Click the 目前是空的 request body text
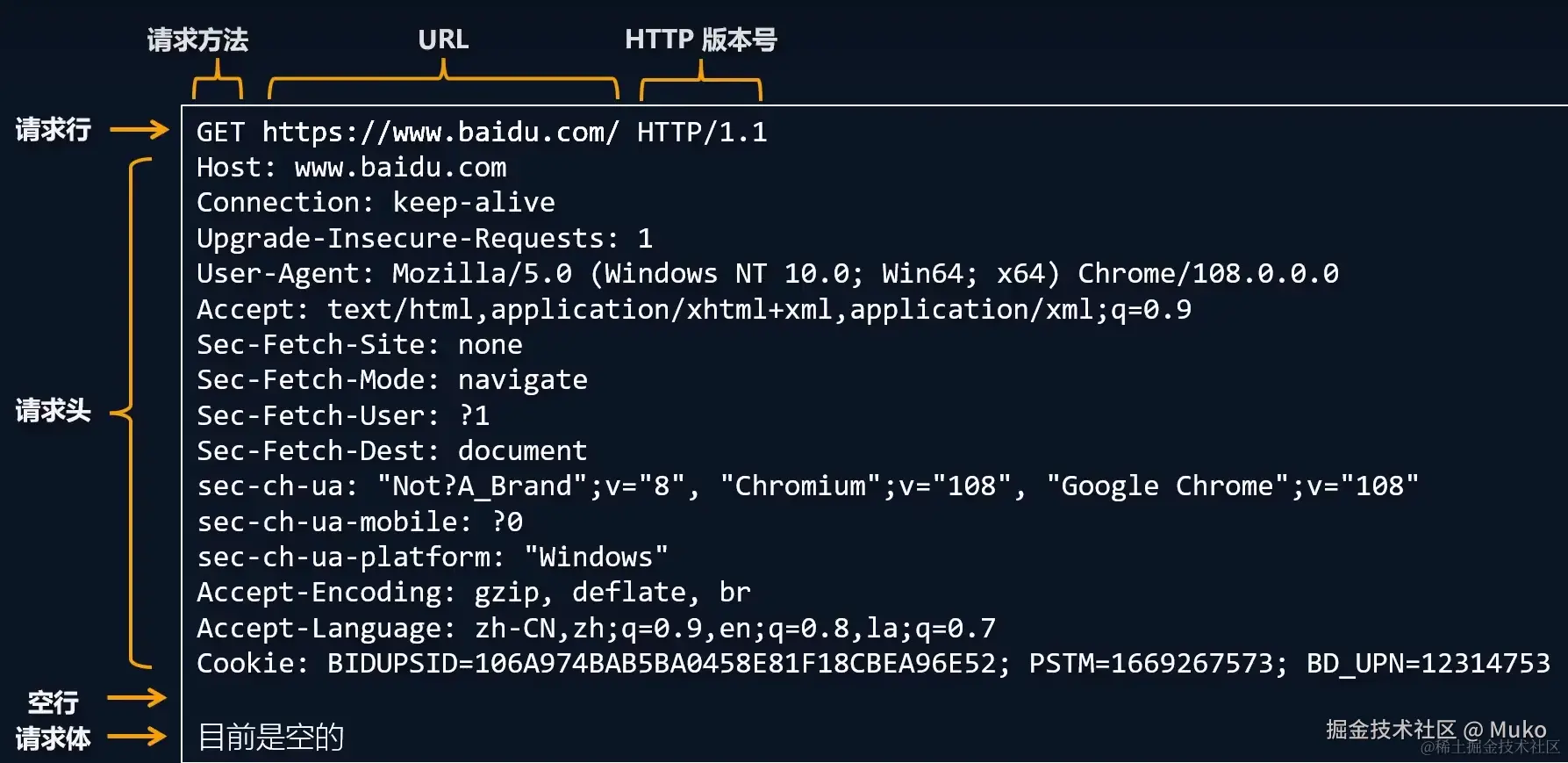The image size is (1568, 763). pos(270,737)
